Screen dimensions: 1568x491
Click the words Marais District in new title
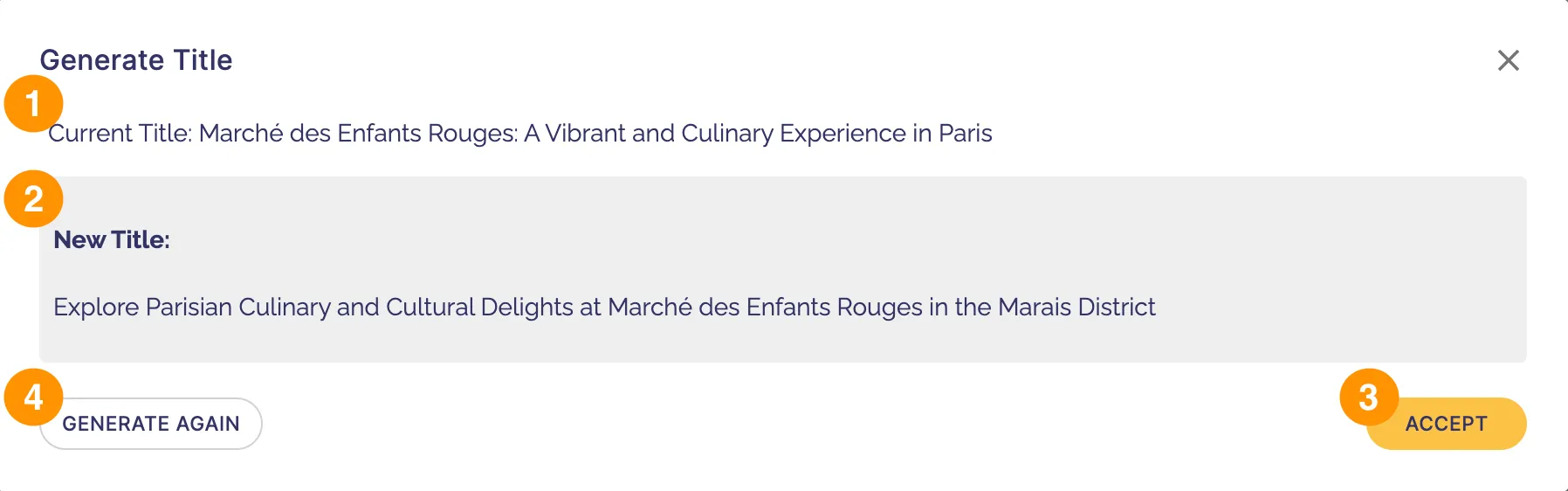point(1076,308)
